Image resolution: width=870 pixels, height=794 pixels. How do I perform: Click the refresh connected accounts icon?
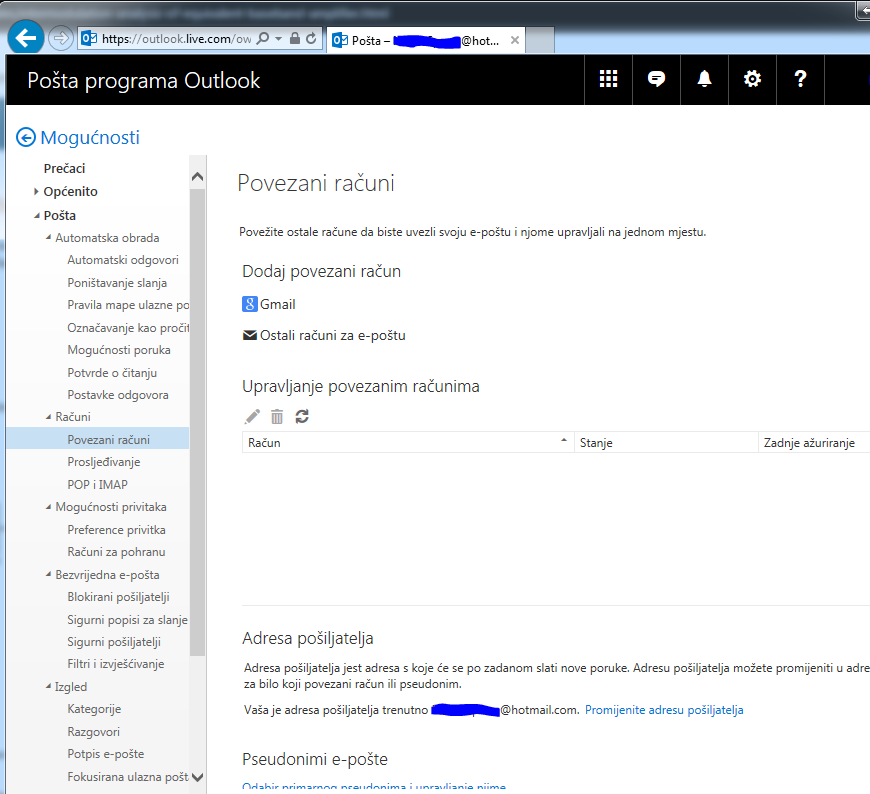[302, 416]
